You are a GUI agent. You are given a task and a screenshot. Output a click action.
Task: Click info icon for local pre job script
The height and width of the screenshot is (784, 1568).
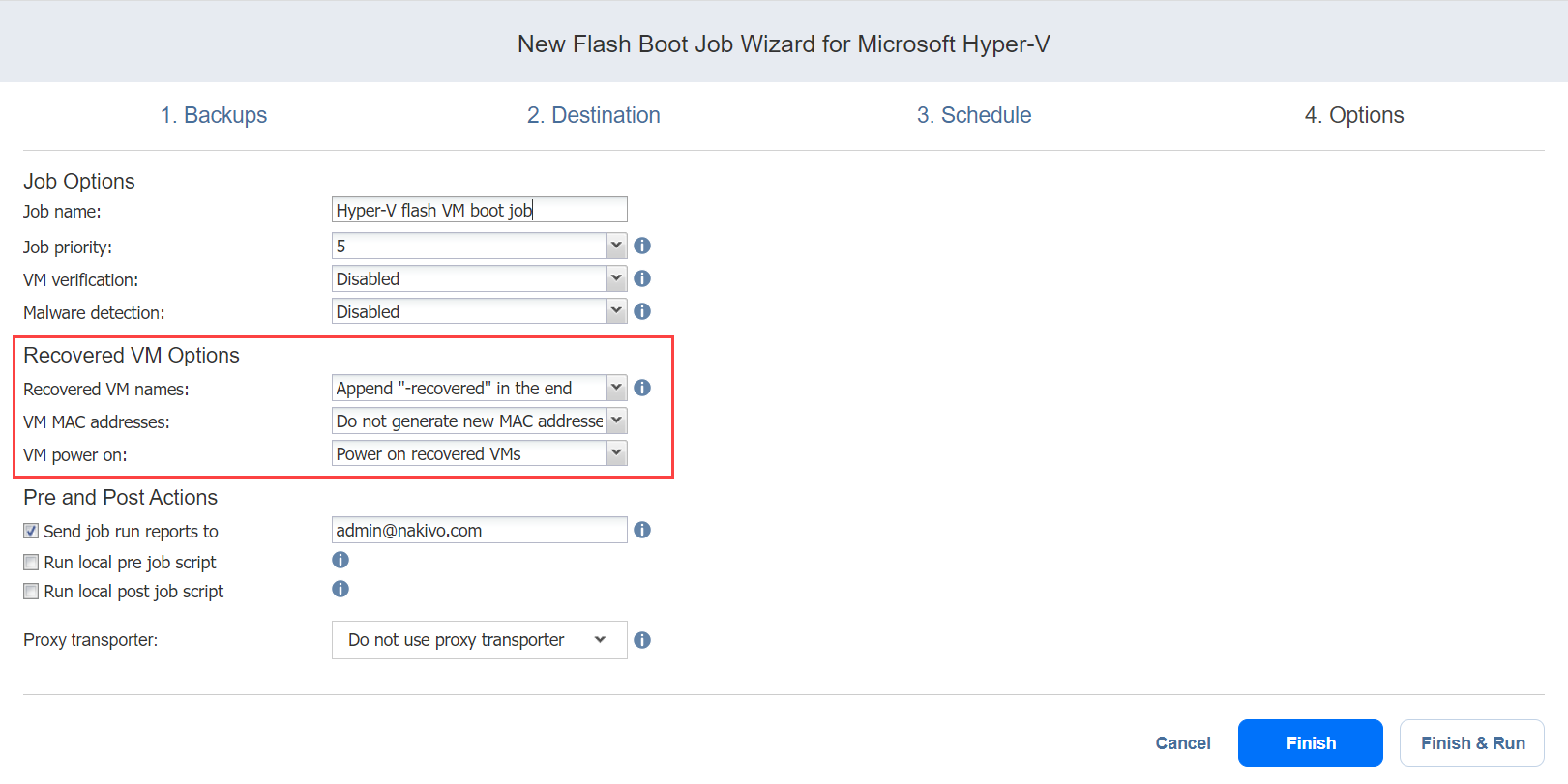point(340,561)
